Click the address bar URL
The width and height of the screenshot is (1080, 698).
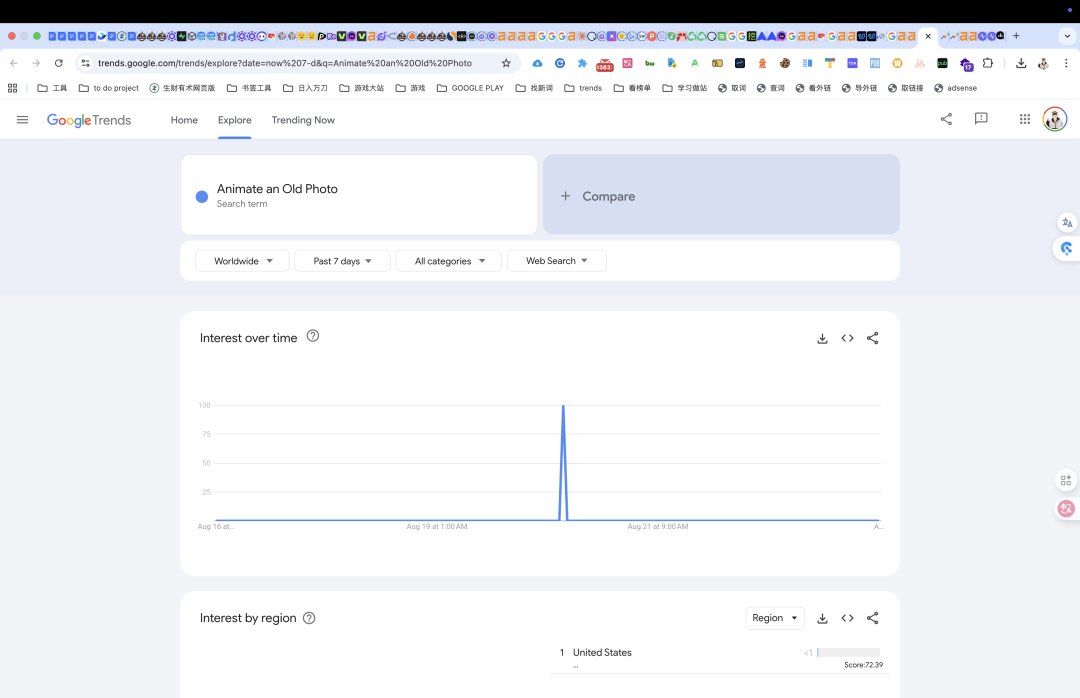[x=284, y=63]
